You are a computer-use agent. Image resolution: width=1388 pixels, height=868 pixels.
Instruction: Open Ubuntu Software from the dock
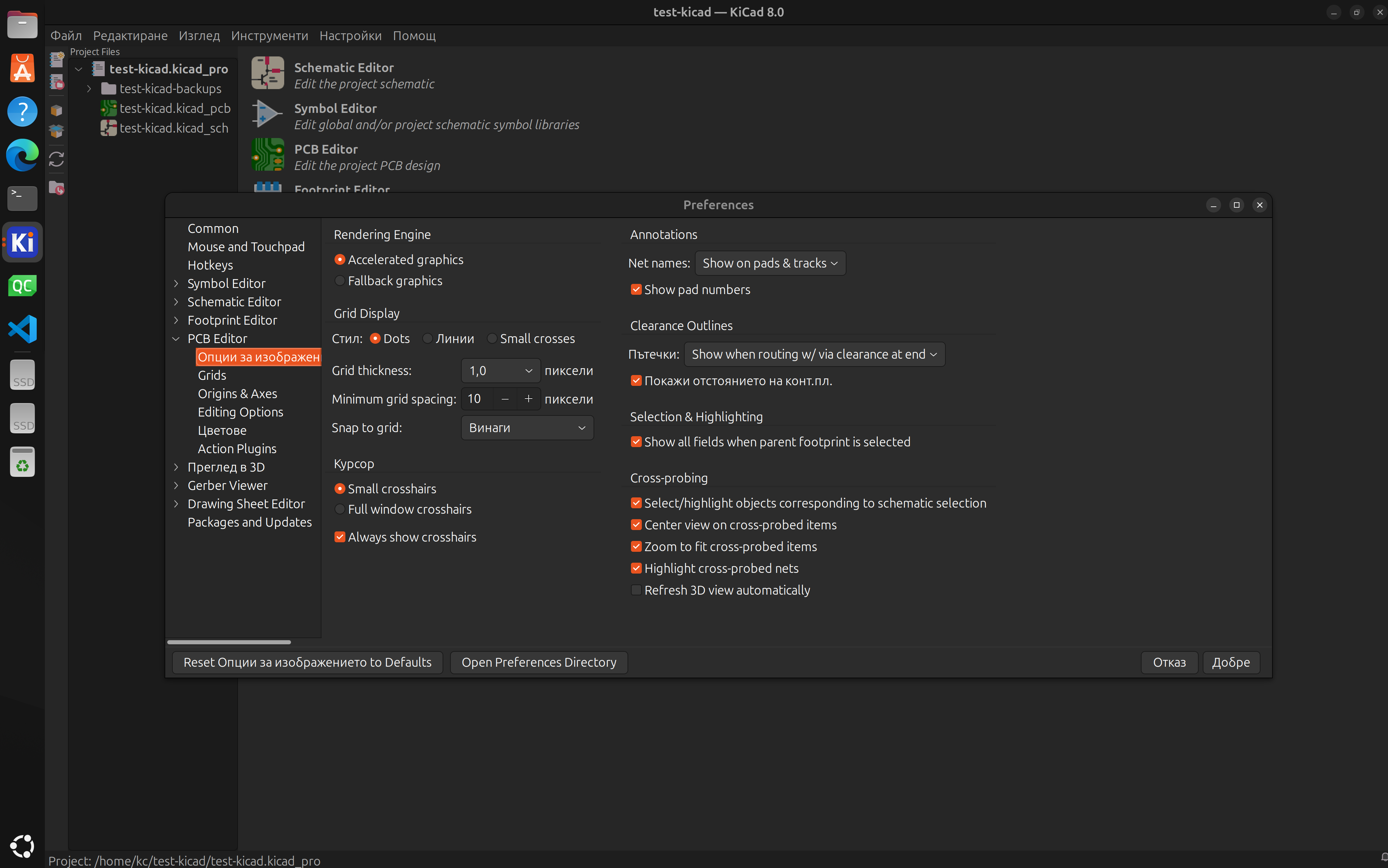(22, 68)
